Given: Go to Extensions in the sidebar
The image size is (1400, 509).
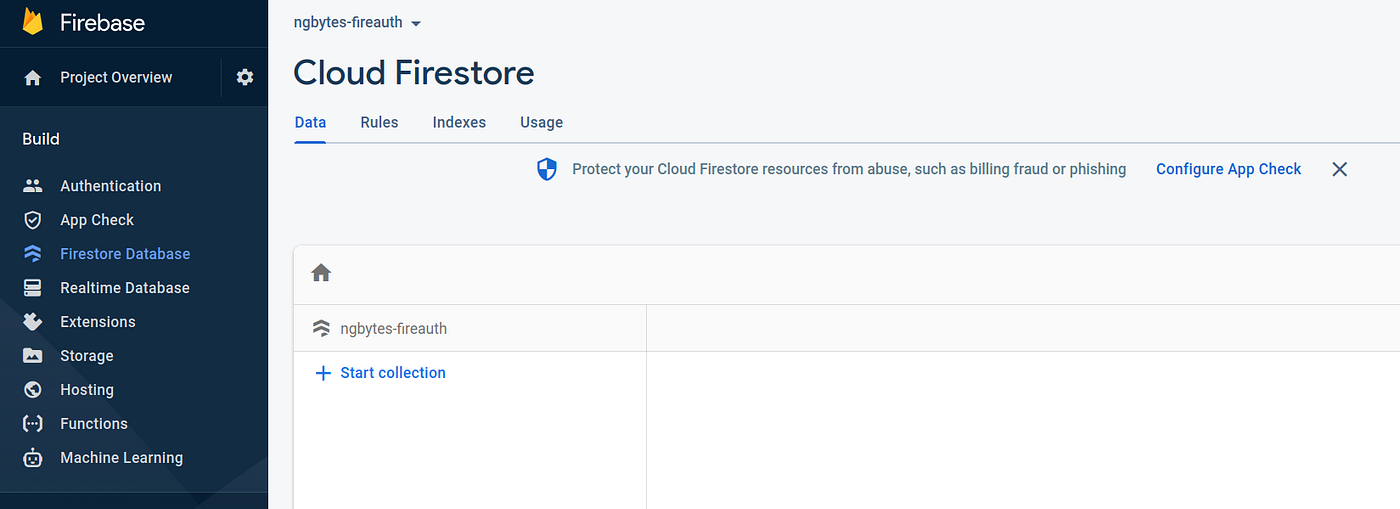Looking at the screenshot, I should [x=97, y=322].
